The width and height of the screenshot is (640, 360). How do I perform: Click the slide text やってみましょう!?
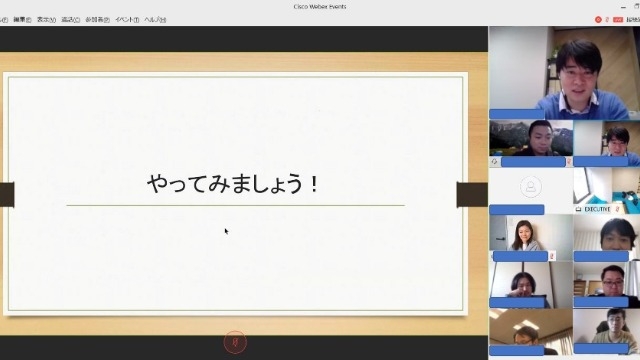(233, 184)
